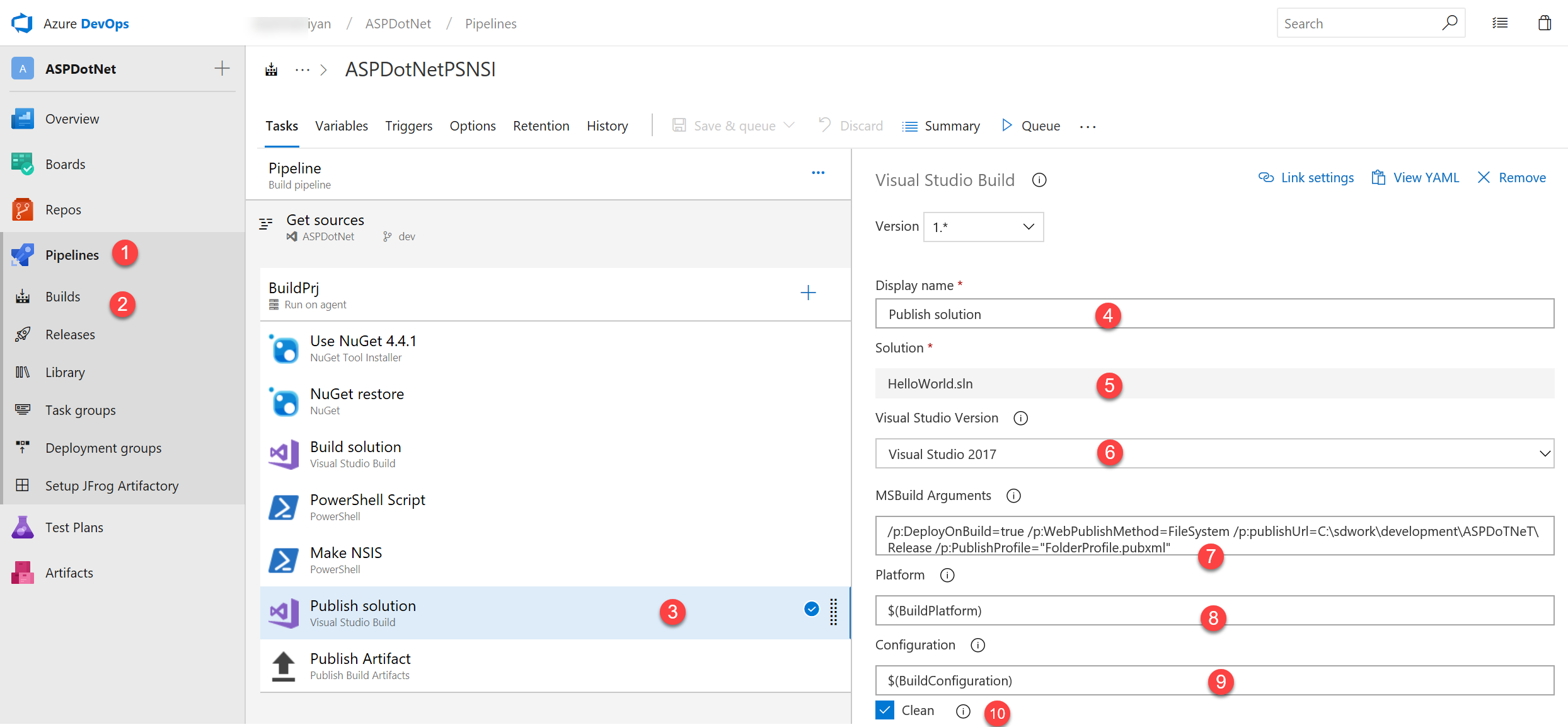Viewport: 1568px width, 727px height.
Task: Show info for Platform field
Action: [947, 575]
